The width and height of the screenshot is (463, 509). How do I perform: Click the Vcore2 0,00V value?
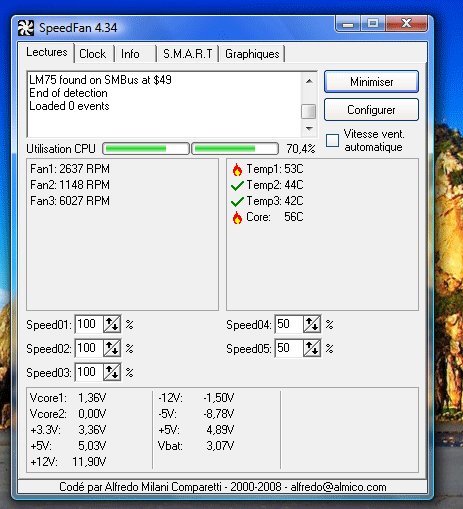pyautogui.click(x=92, y=414)
